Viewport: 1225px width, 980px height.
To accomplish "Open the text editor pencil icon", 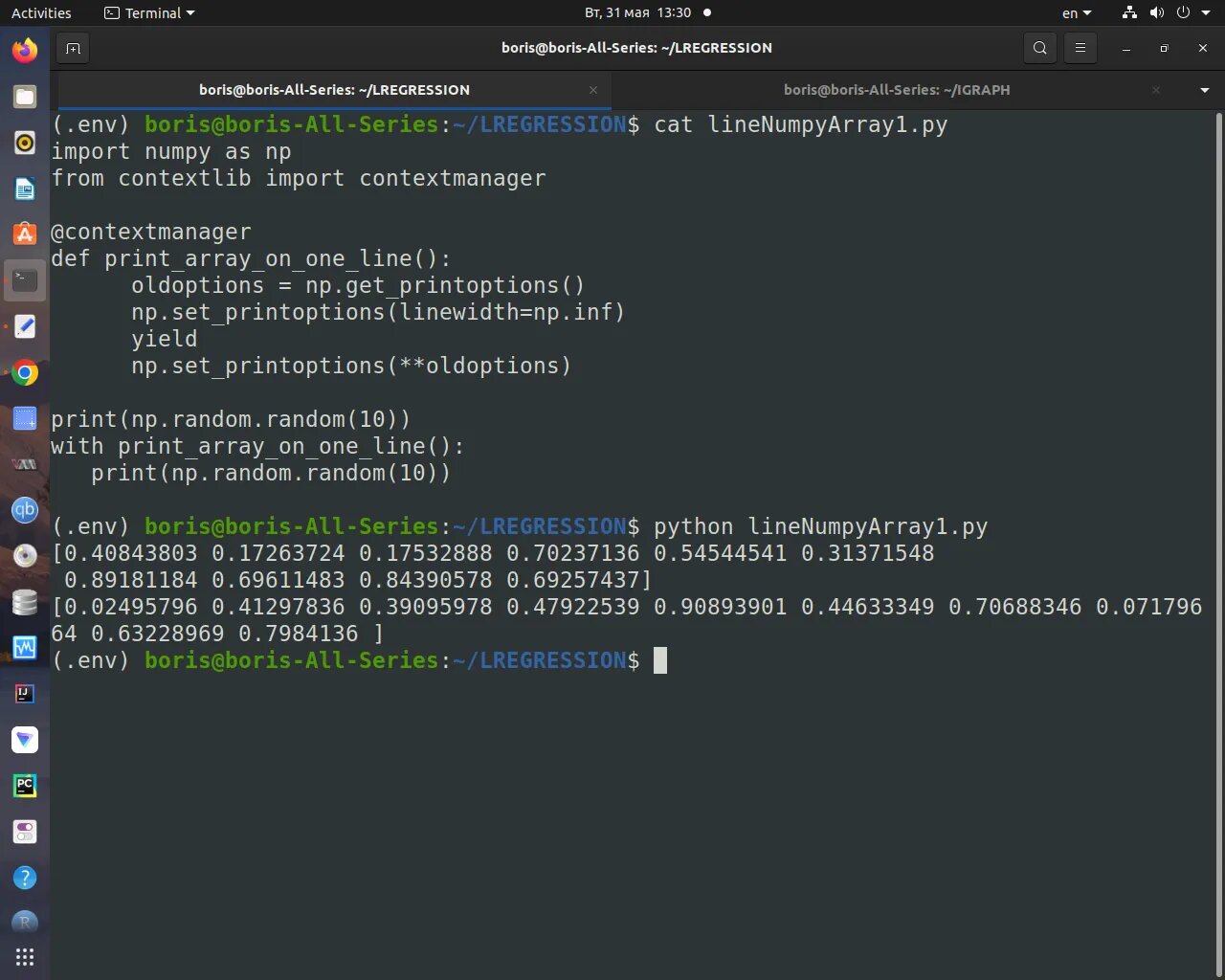I will (x=25, y=326).
